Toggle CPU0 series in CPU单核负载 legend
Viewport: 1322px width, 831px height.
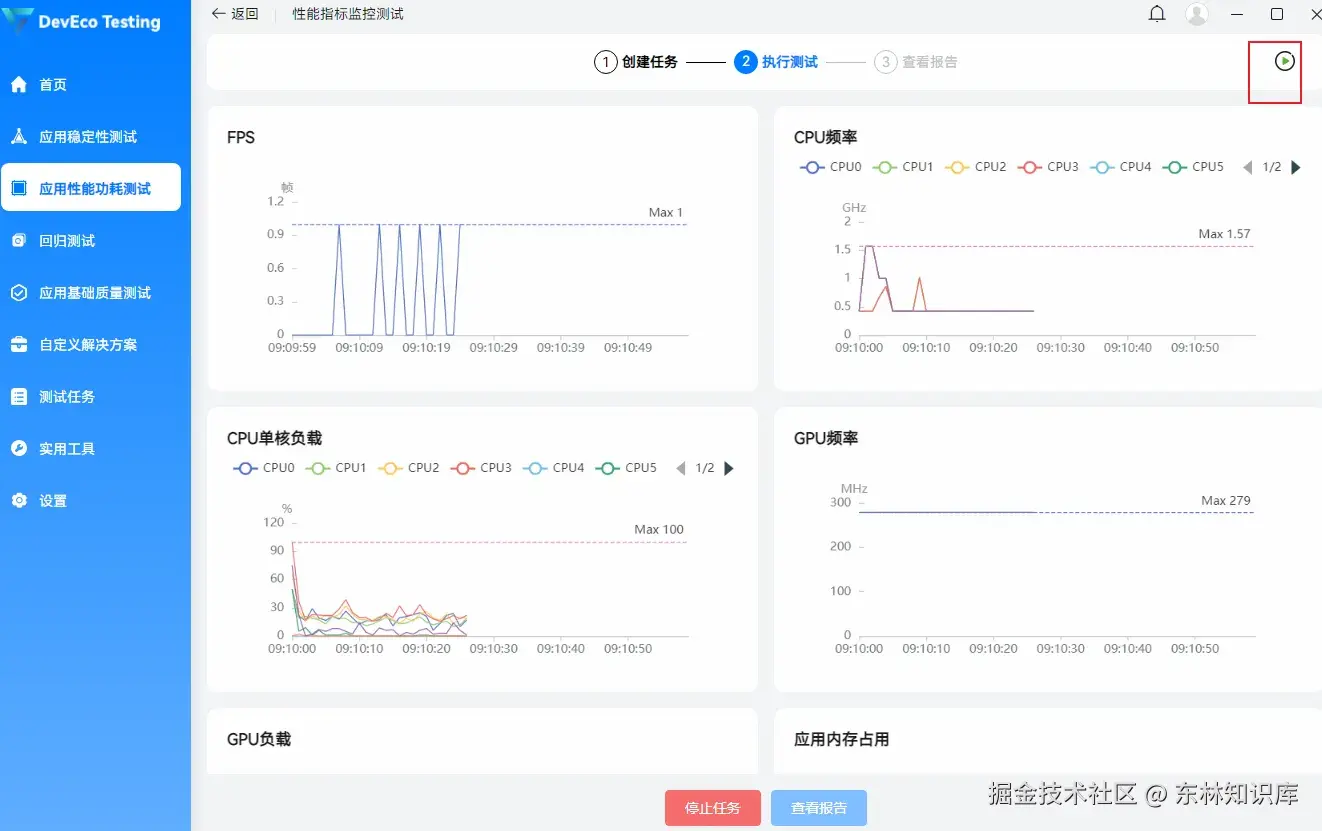pyautogui.click(x=264, y=468)
